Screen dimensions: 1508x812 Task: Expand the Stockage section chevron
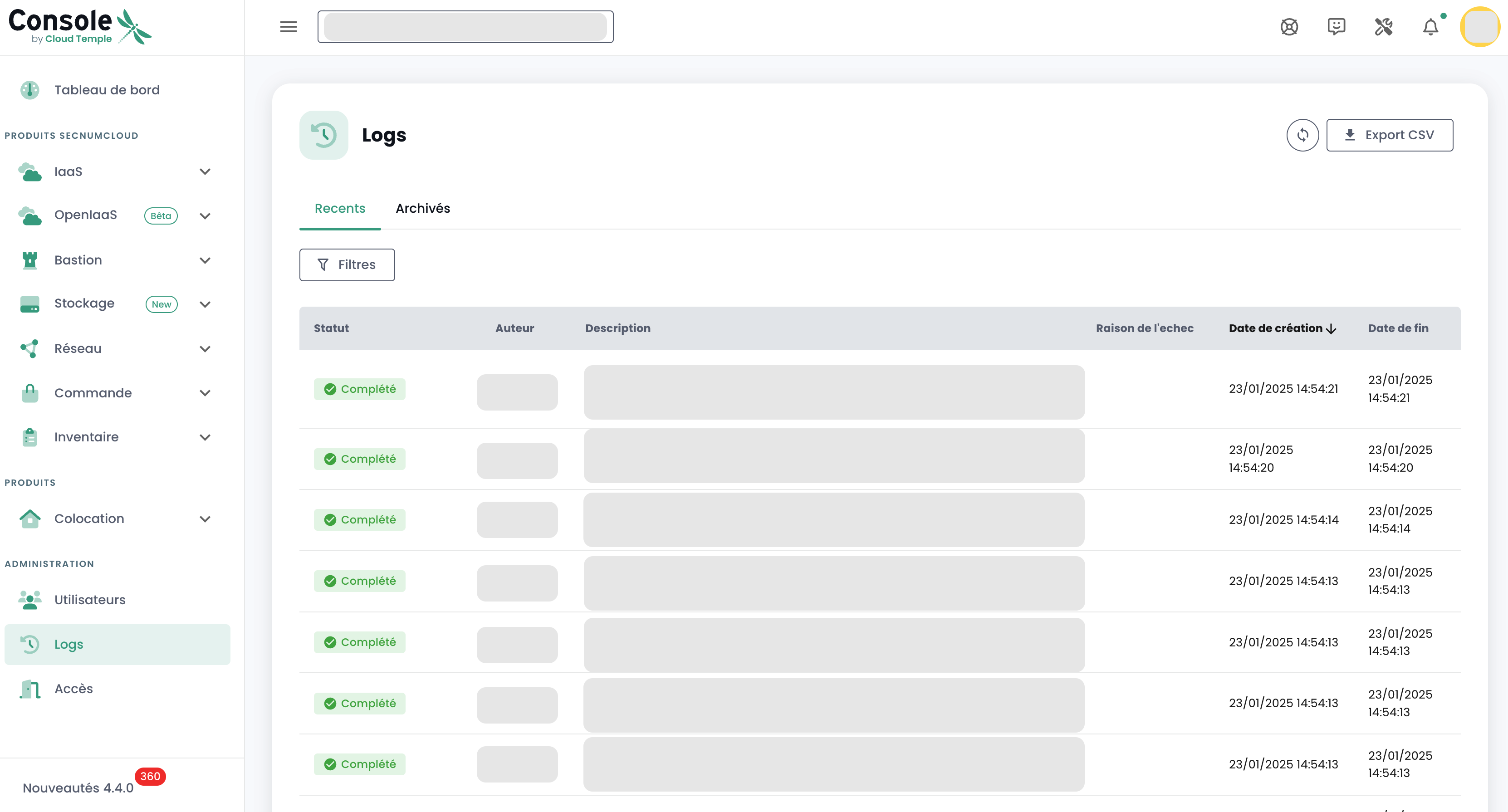click(205, 304)
